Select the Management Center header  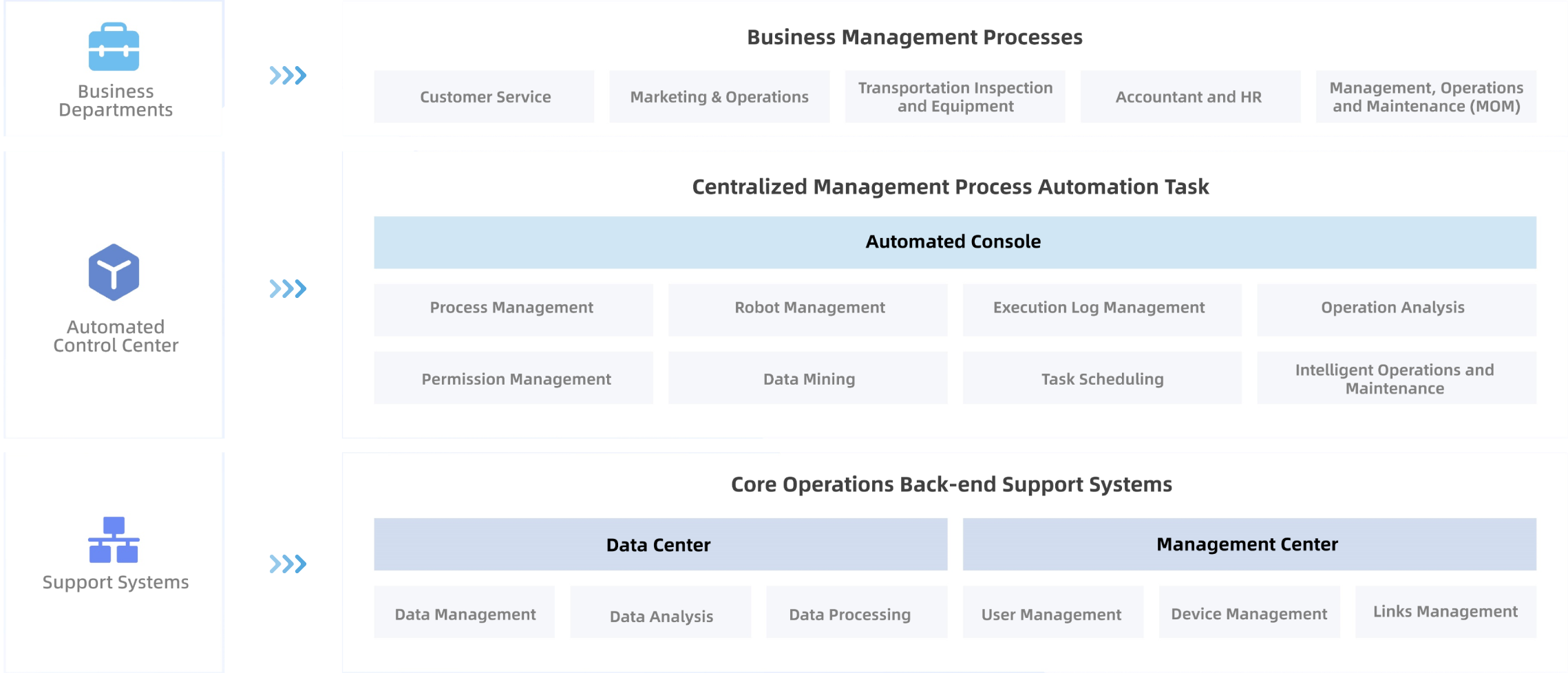click(x=1249, y=544)
